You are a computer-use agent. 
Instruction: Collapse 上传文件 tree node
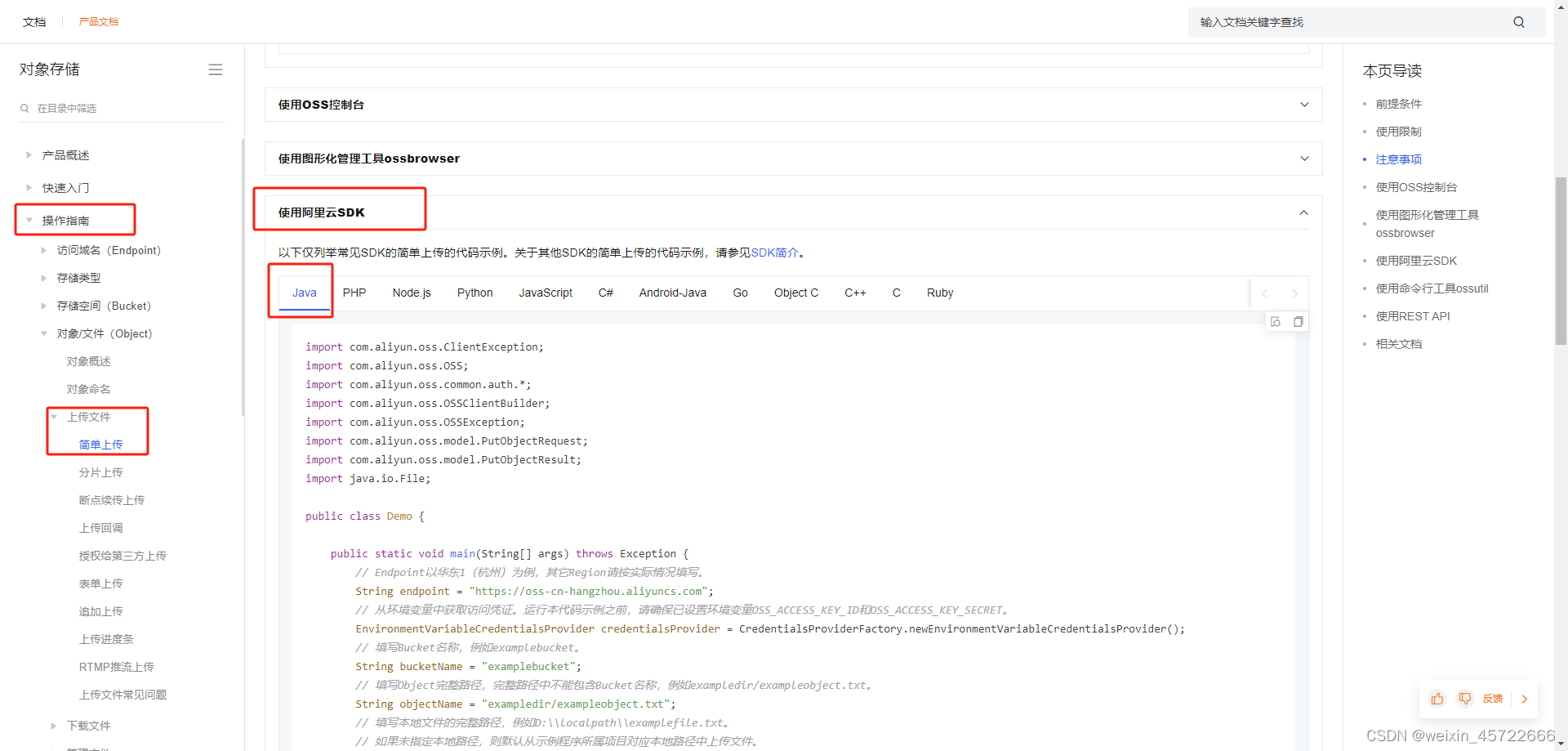[54, 417]
